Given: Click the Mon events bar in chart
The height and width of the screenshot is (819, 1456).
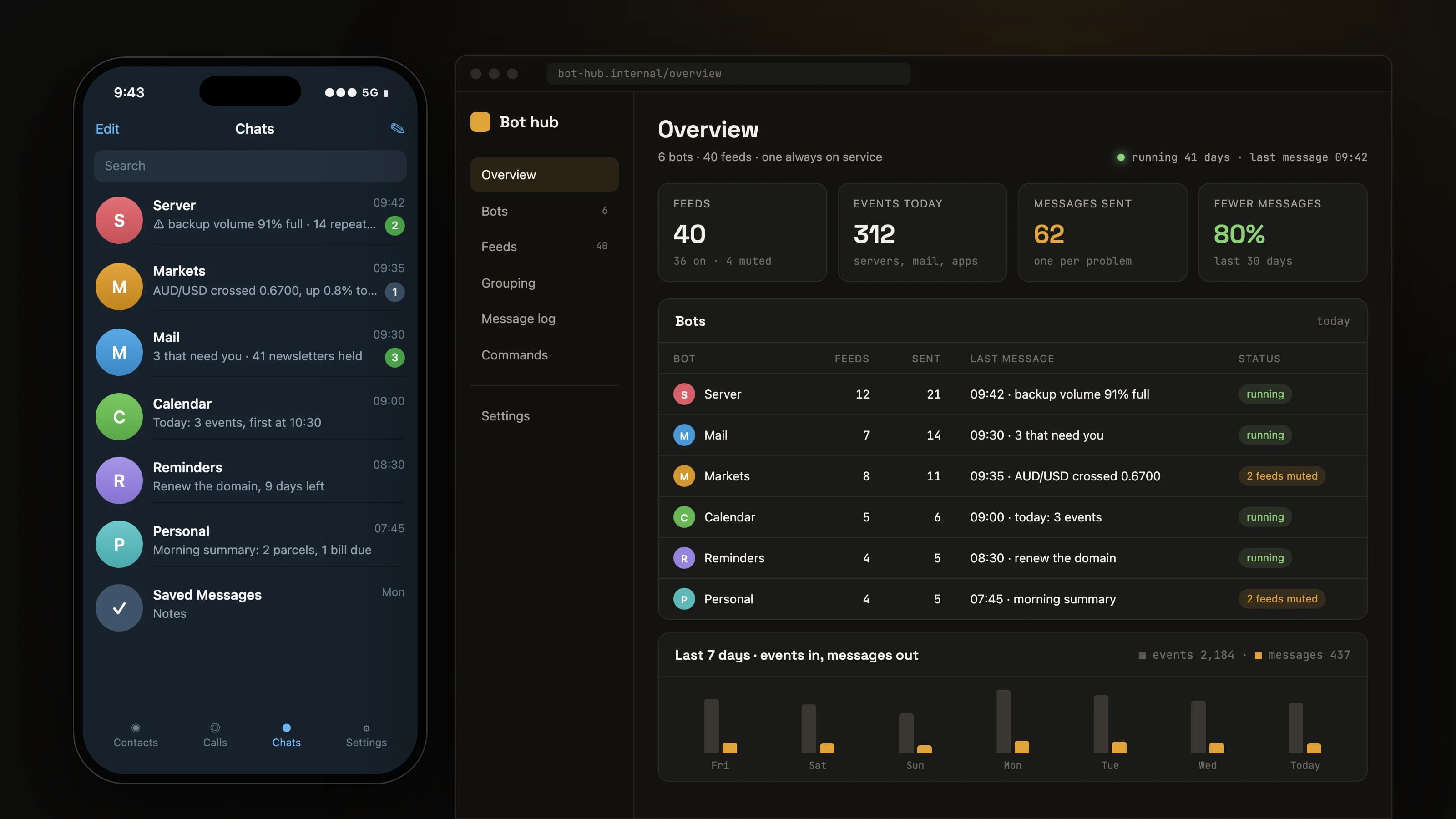Looking at the screenshot, I should point(1003,721).
